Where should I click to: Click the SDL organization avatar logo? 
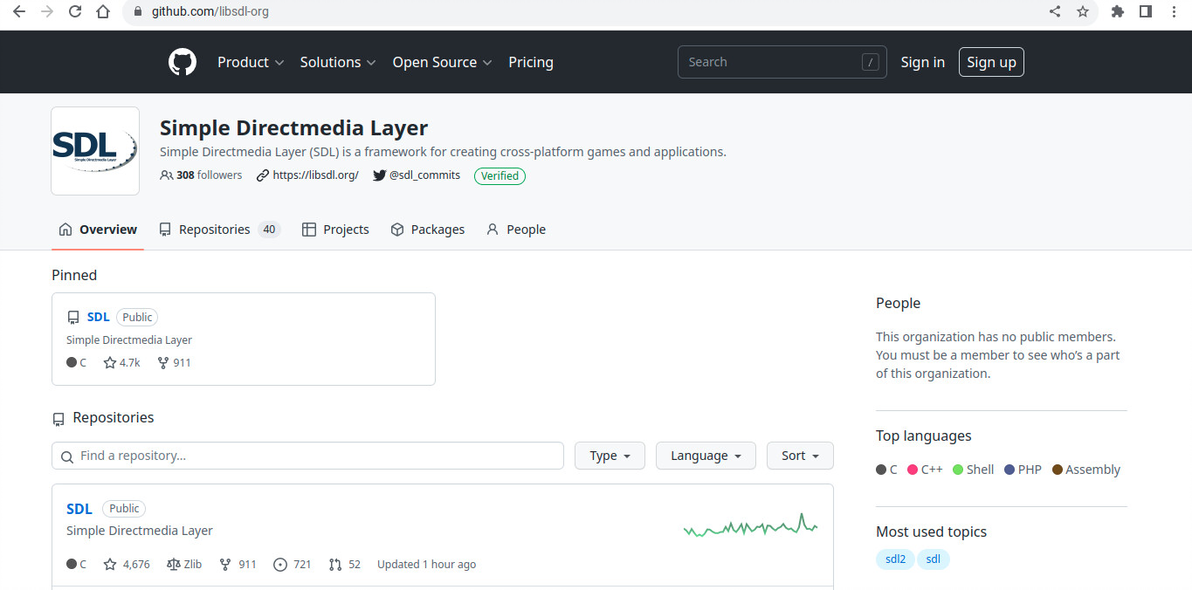[95, 151]
